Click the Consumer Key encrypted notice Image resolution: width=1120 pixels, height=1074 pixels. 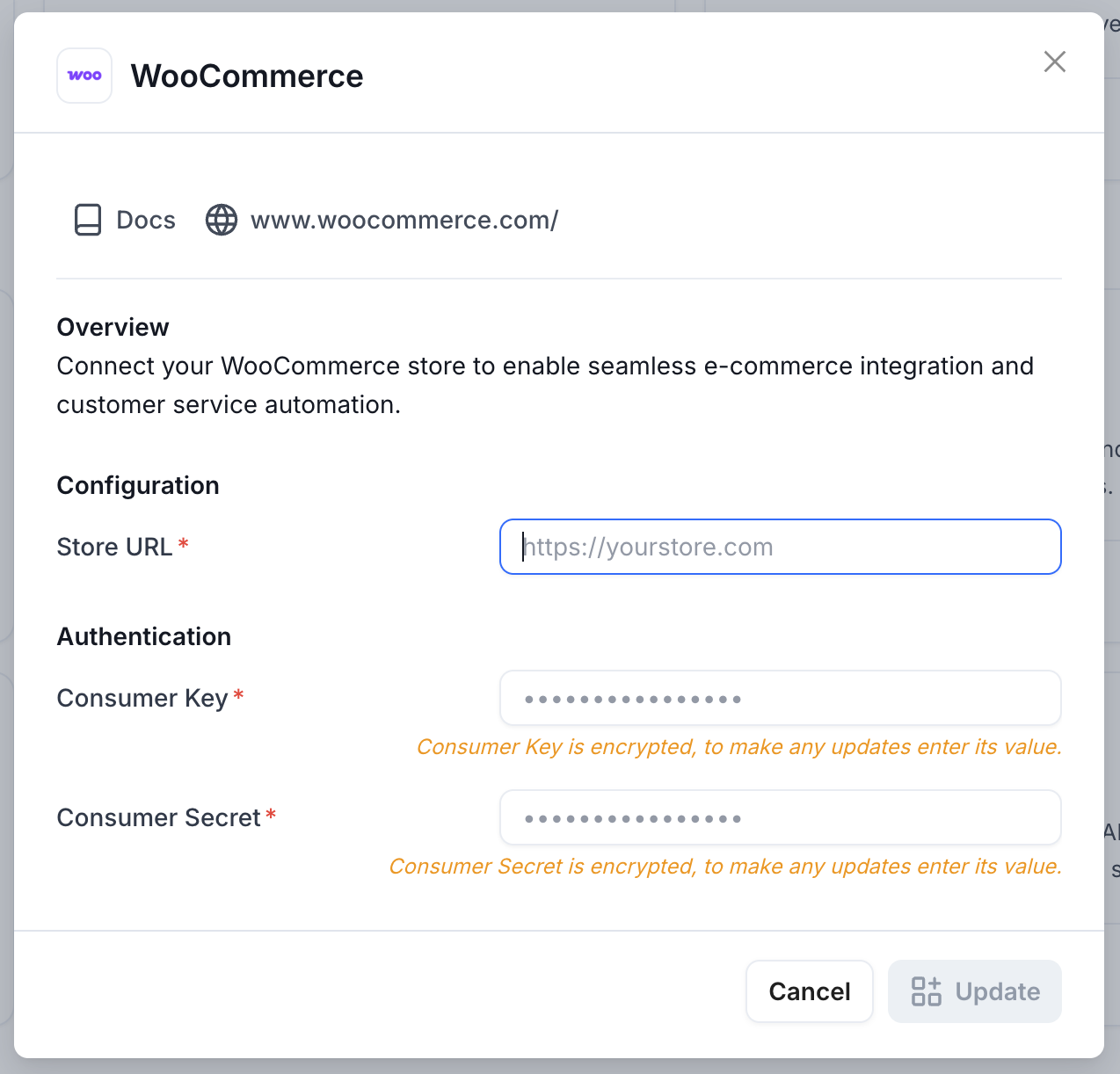coord(739,747)
